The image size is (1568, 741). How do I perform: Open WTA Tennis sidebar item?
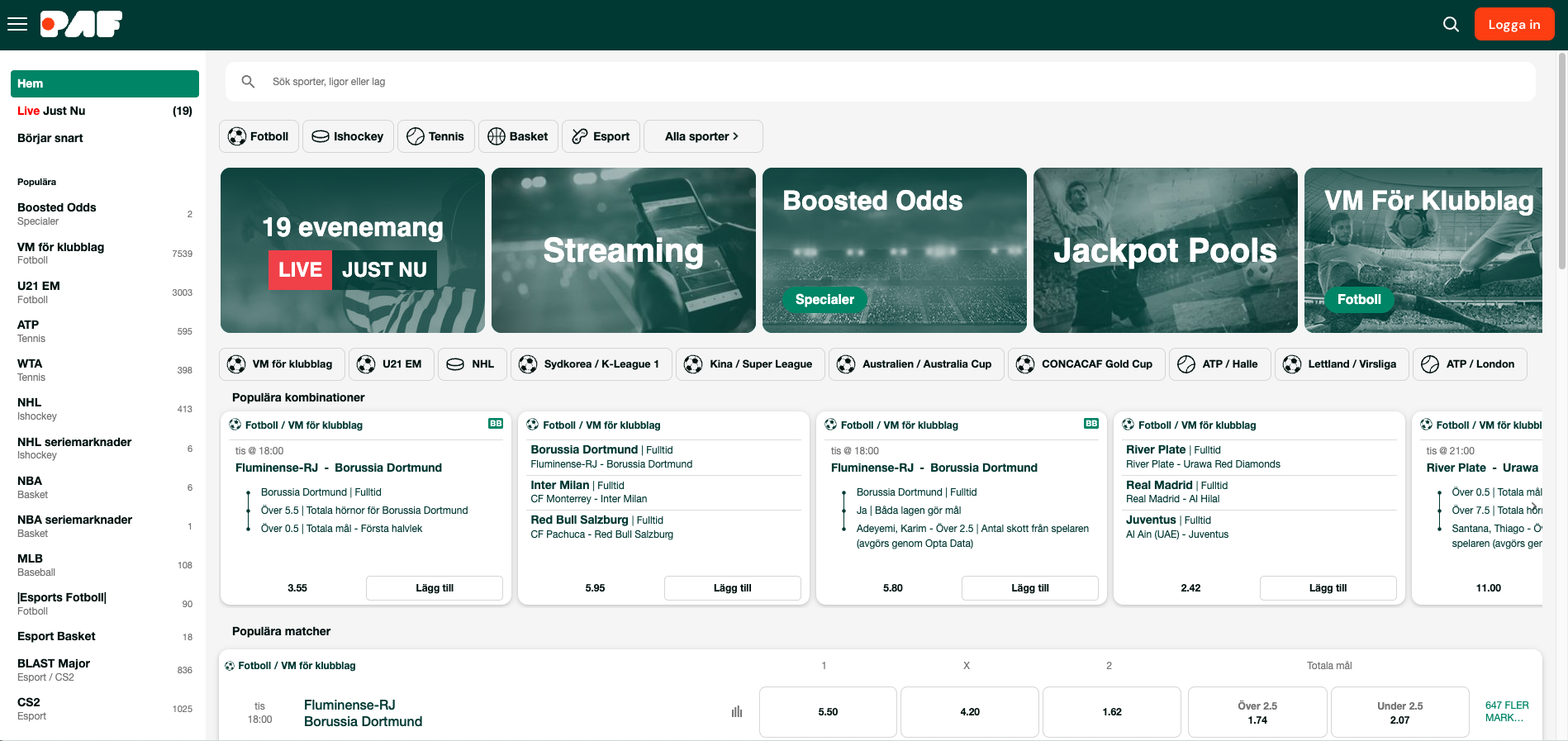pyautogui.click(x=105, y=370)
